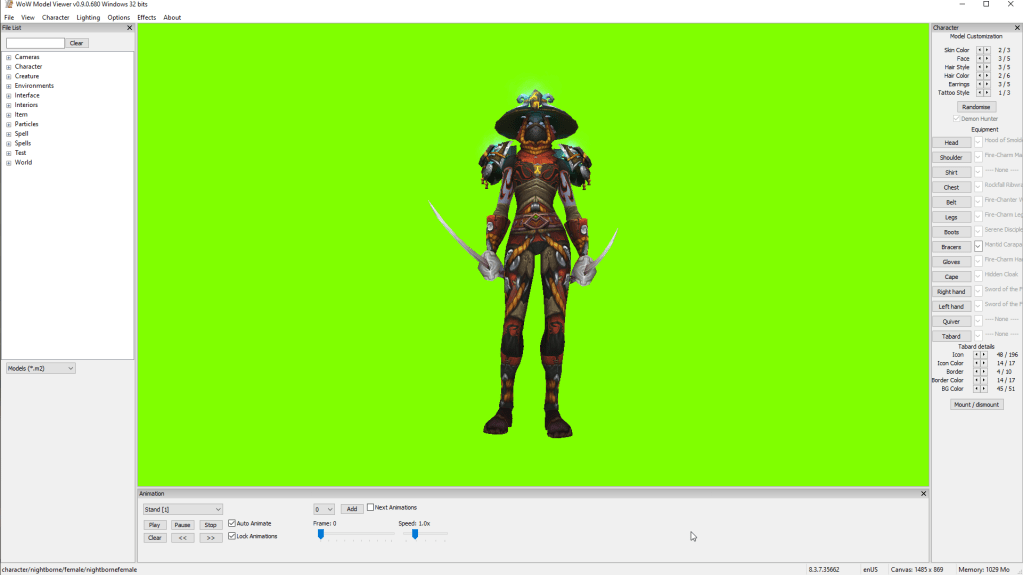Stop the animation playback

pos(210,525)
